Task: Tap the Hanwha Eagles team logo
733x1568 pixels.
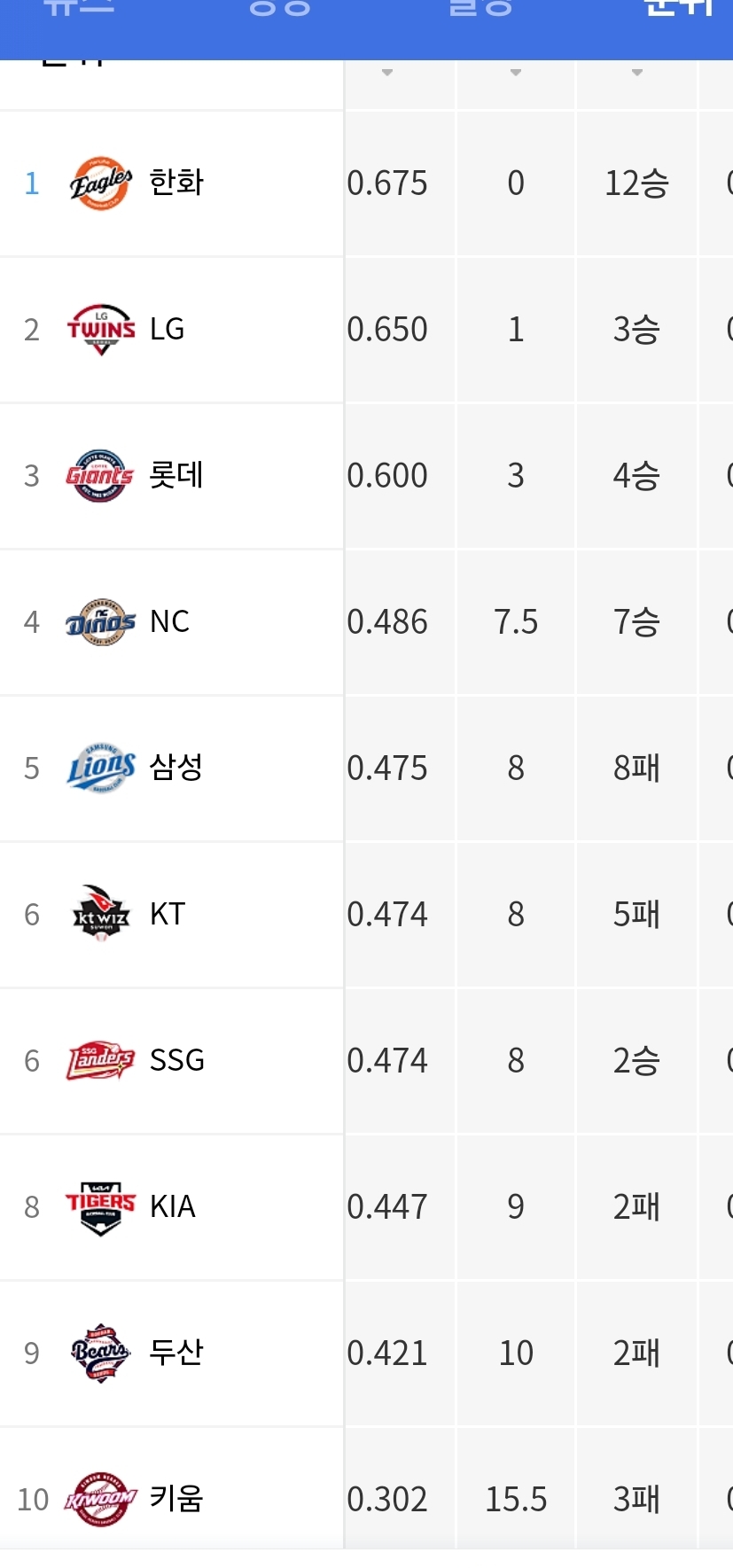Action: (101, 183)
